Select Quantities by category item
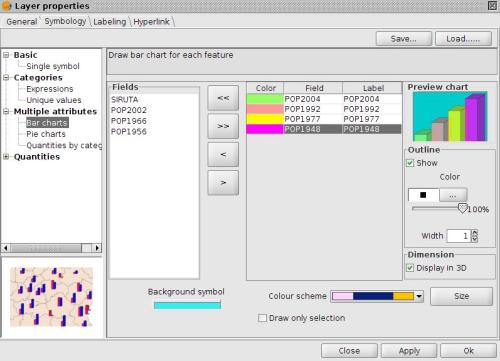Viewport: 500px width, 361px height. [x=64, y=145]
